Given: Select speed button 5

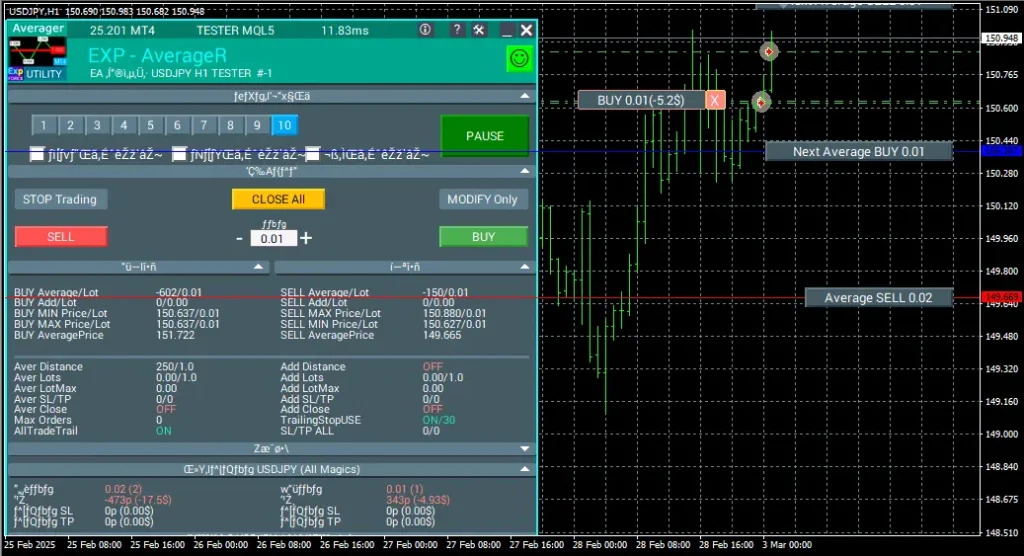Looking at the screenshot, I should pyautogui.click(x=151, y=125).
